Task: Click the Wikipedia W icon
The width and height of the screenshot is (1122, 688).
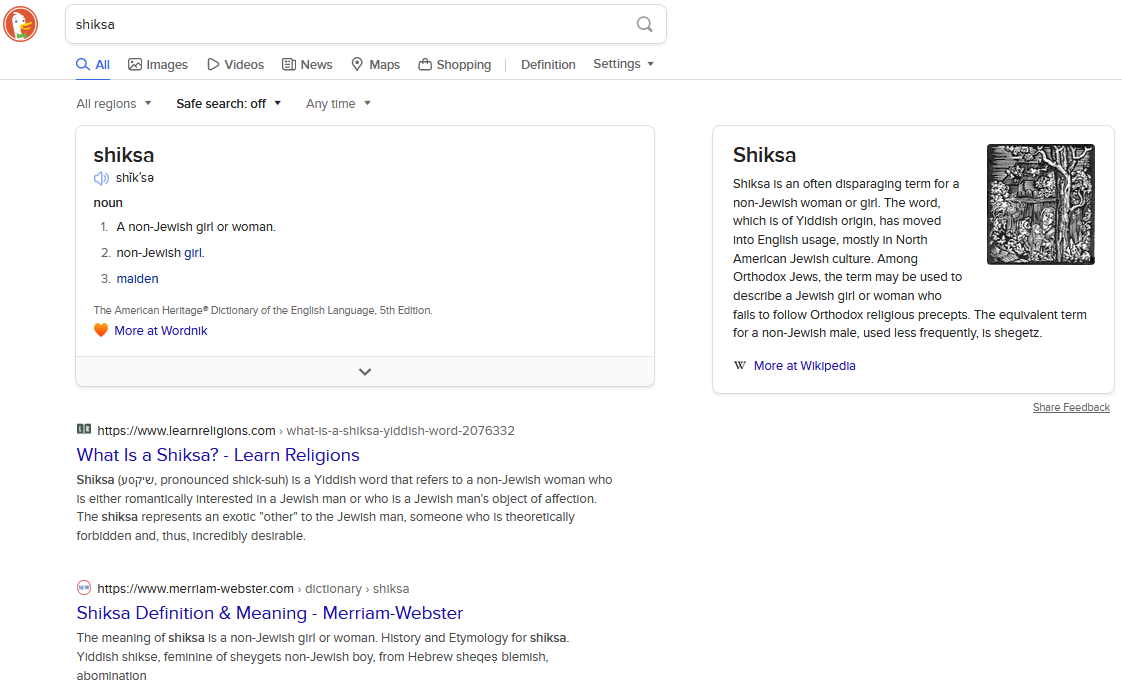Action: pos(740,365)
